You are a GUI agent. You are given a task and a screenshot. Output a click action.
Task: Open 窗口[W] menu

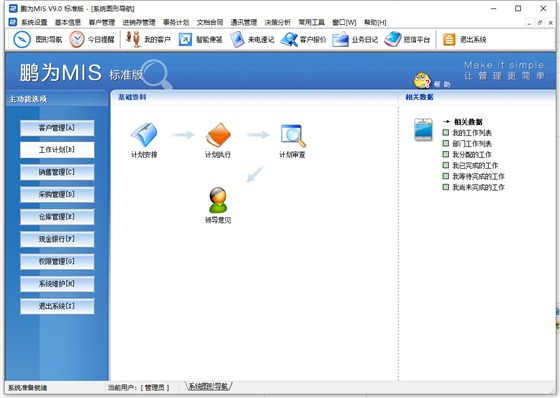[344, 23]
